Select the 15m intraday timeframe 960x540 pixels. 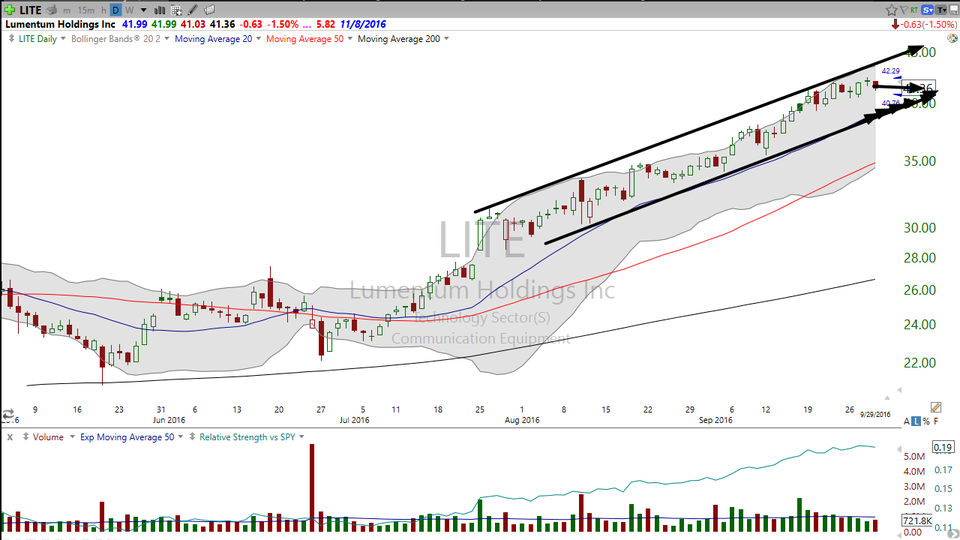click(x=86, y=10)
